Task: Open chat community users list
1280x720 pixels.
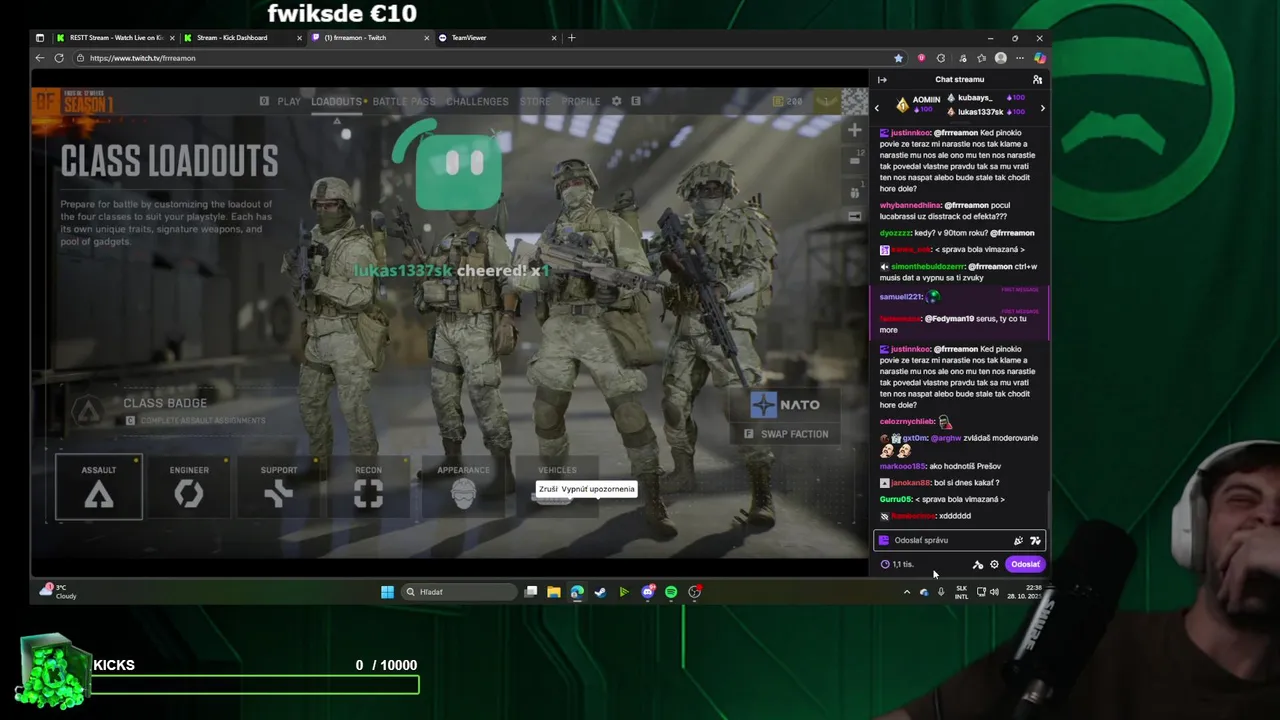Action: pyautogui.click(x=1037, y=80)
